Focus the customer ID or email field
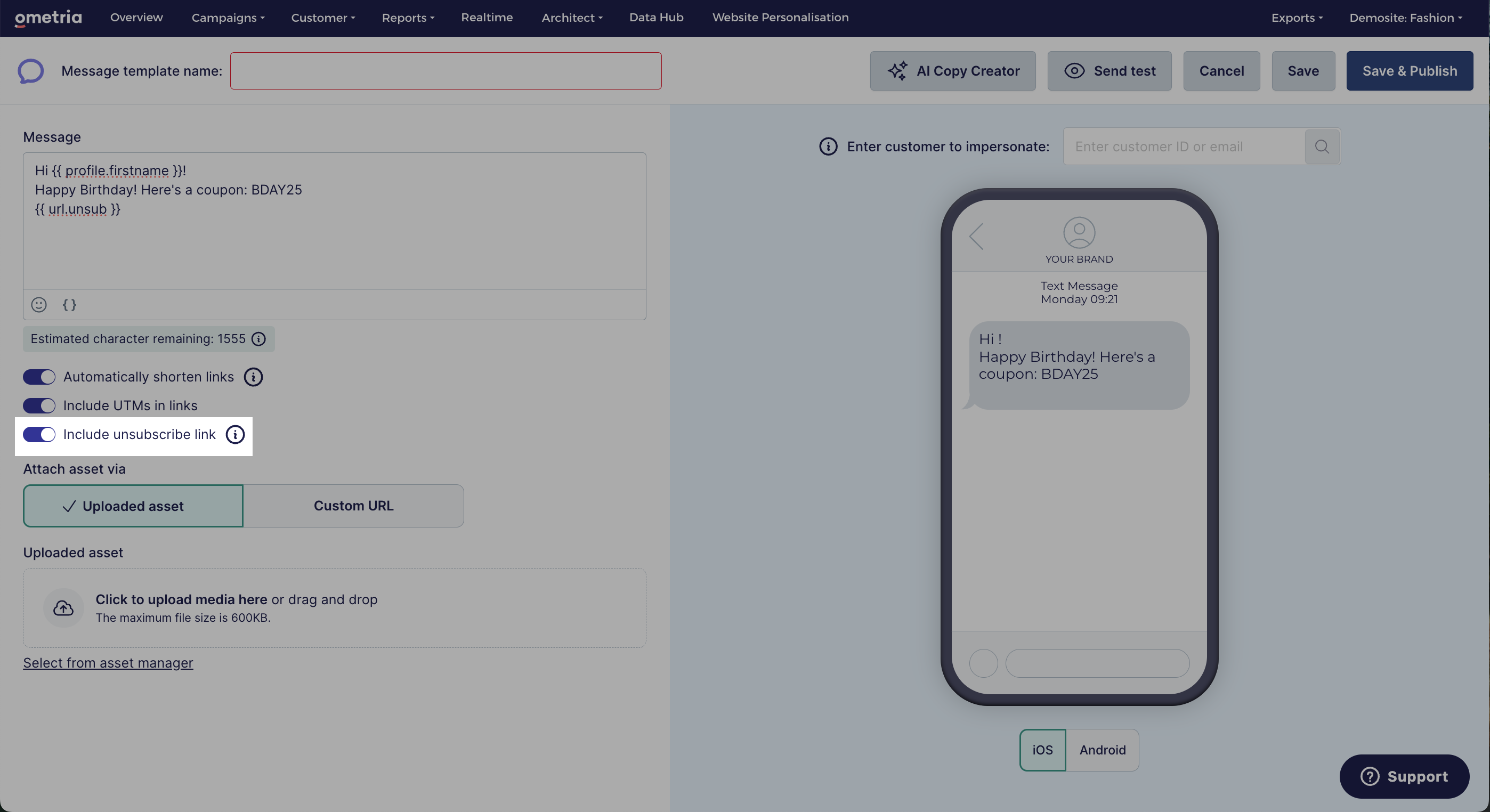 1184,147
